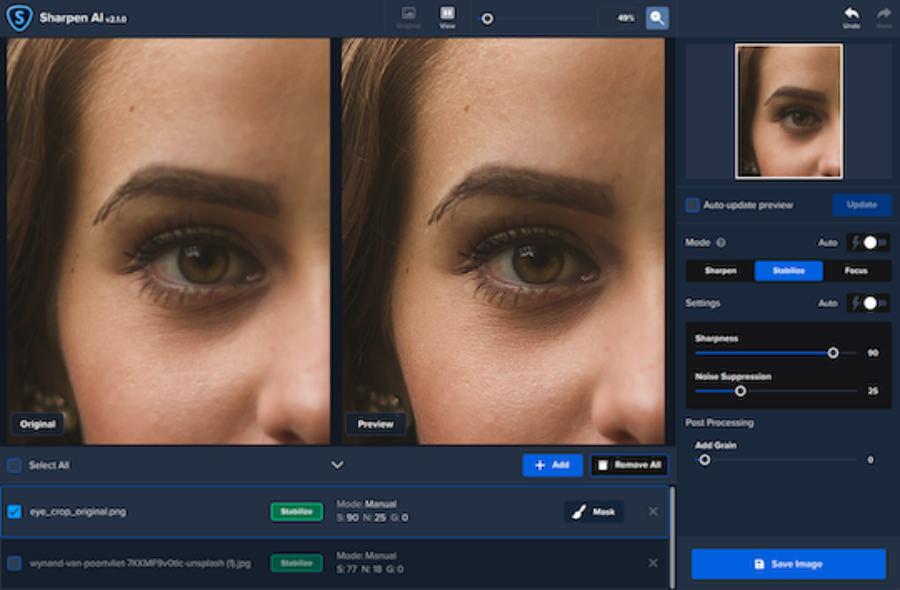
Task: Choose the Focus mode tab
Action: point(856,271)
